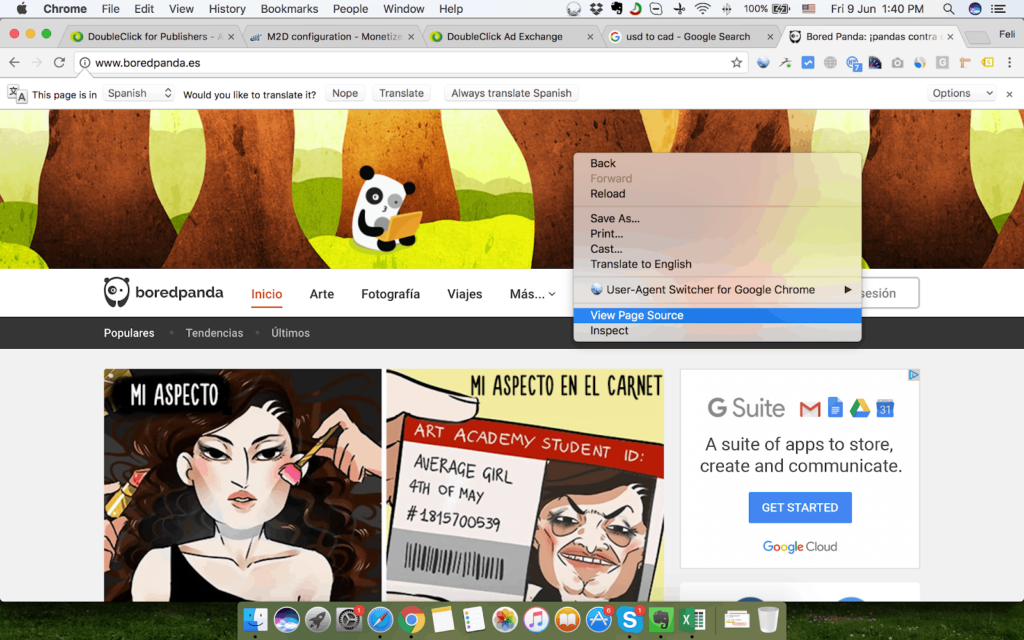Expand the Más navigation dropdown
Screen dimensions: 1024x640
click(x=532, y=294)
